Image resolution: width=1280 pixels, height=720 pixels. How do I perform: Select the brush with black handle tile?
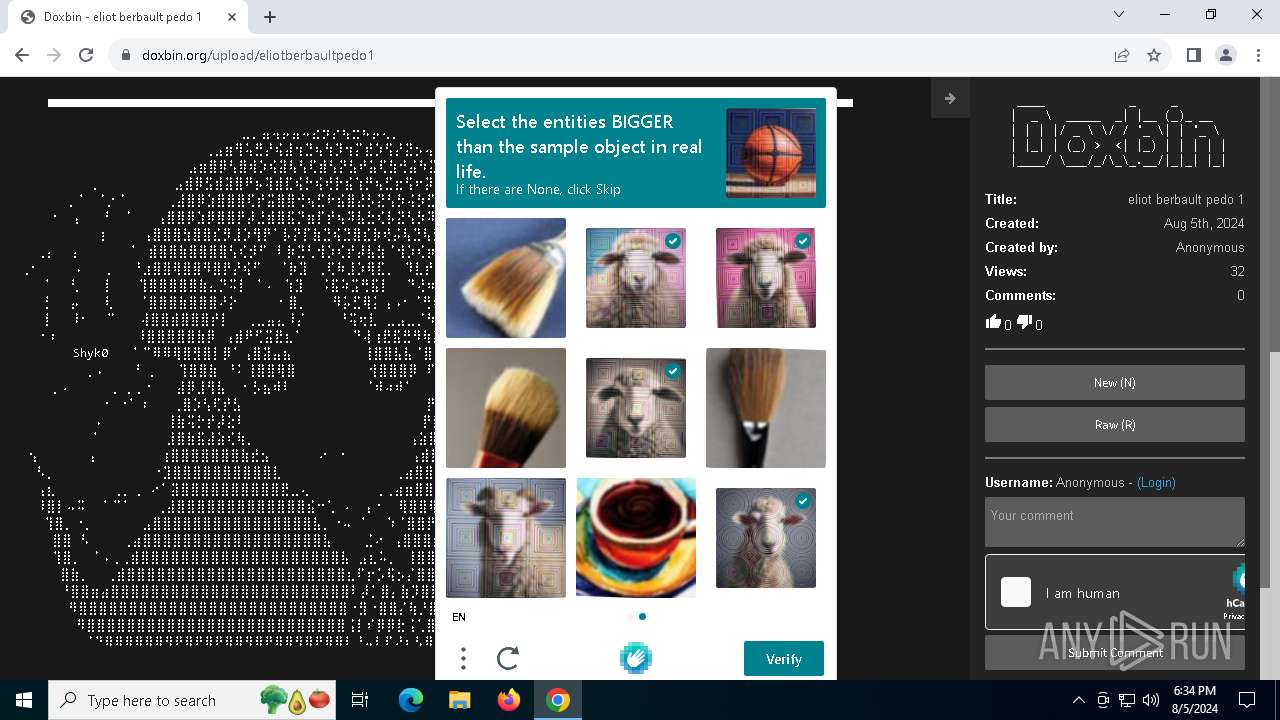(x=766, y=408)
